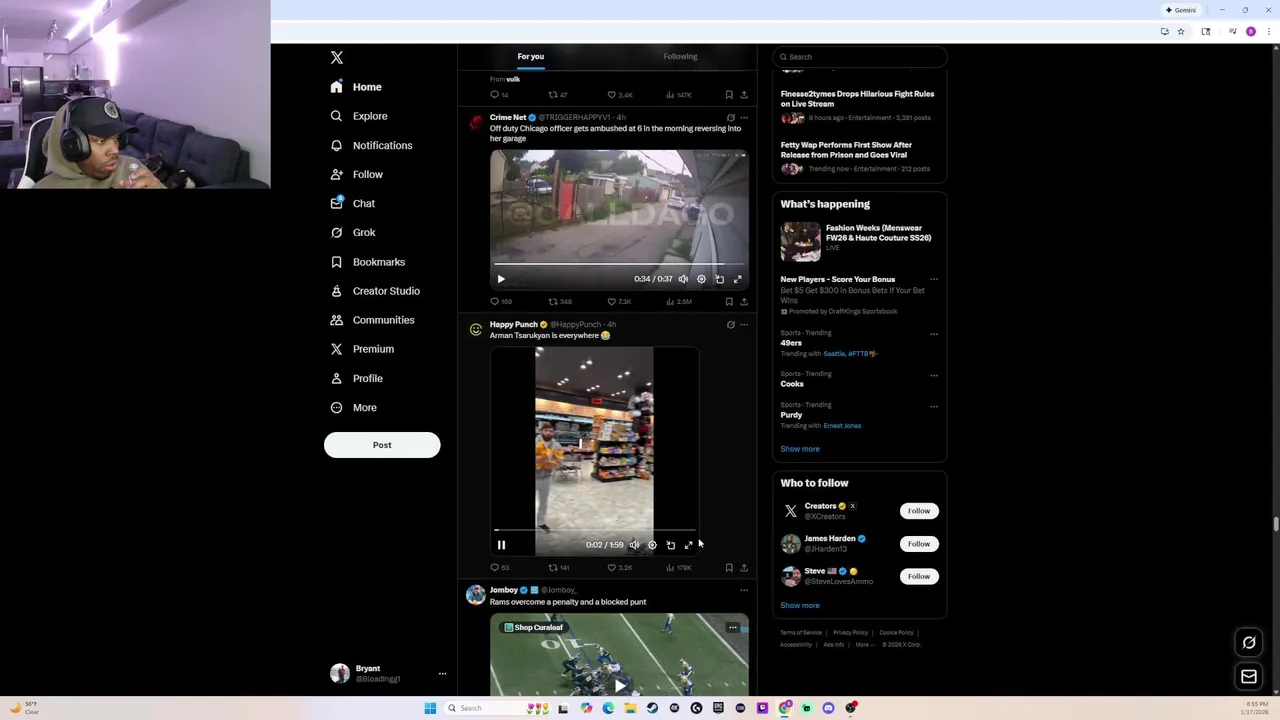This screenshot has width=1280, height=720.
Task: Click the X Search input field
Action: click(859, 57)
